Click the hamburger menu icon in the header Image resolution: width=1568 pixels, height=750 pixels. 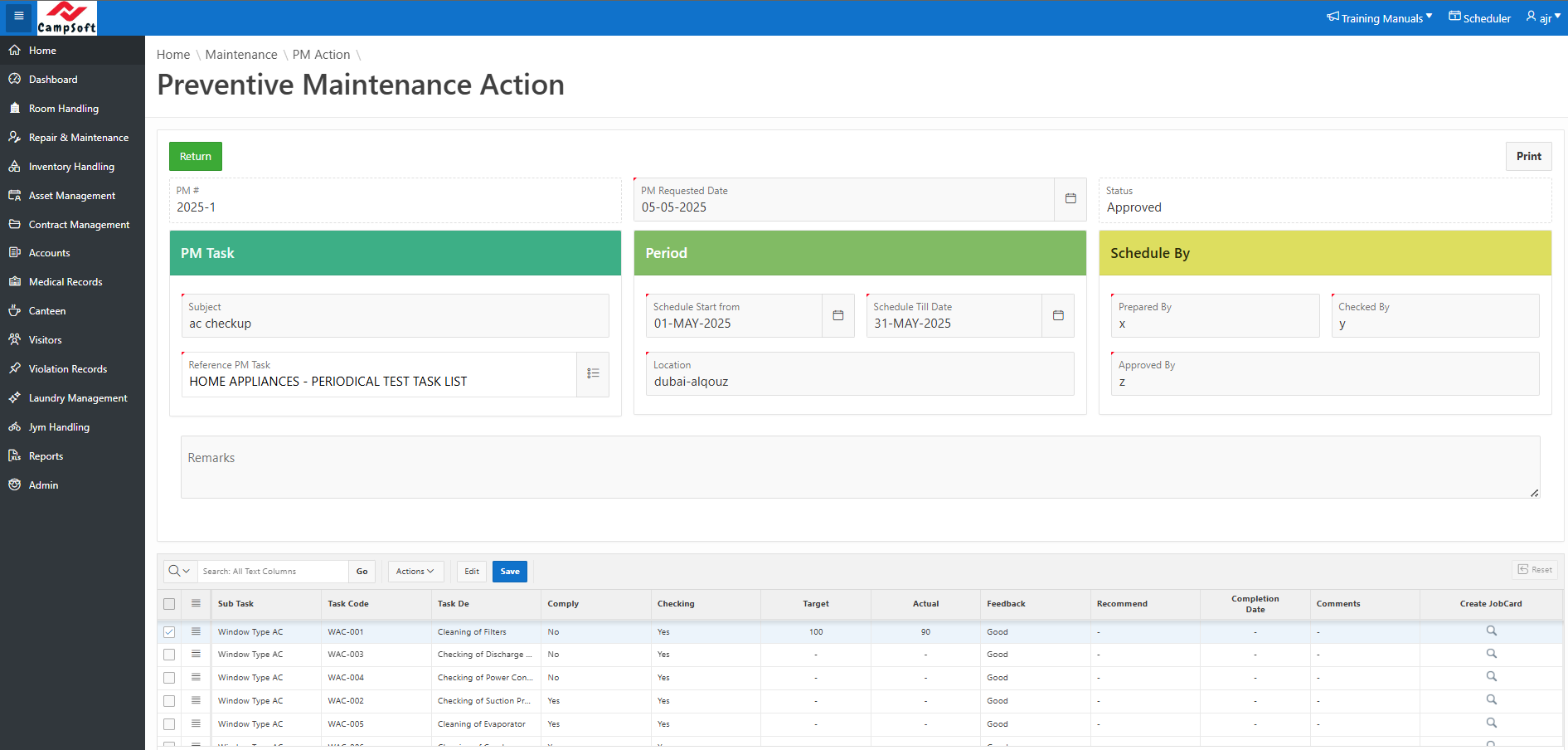point(18,17)
